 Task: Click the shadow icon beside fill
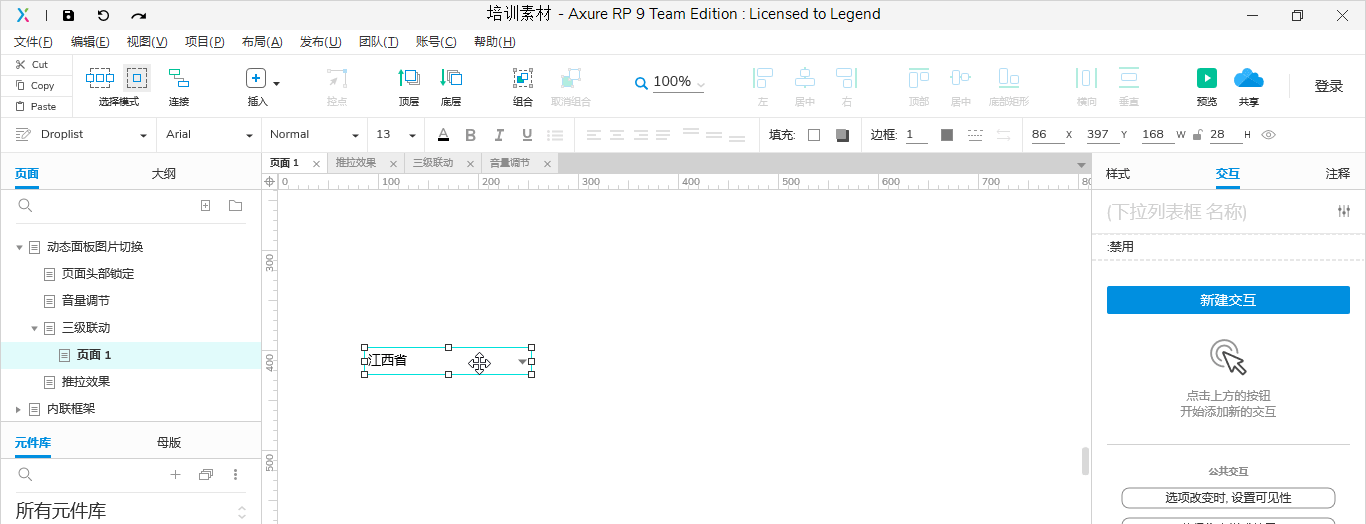point(842,135)
